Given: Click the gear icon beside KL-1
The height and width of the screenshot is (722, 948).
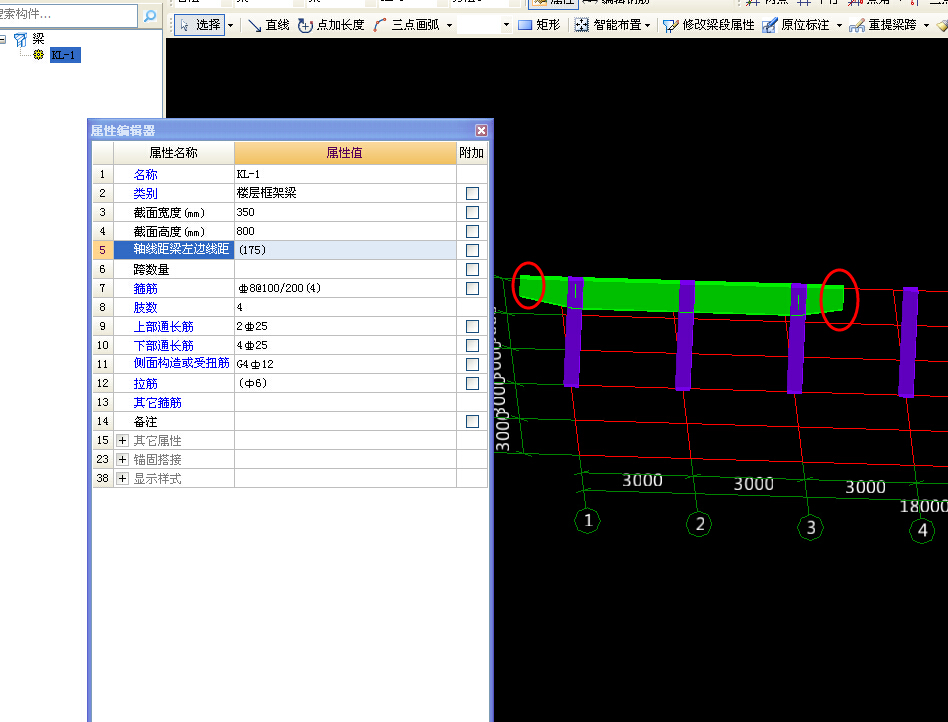Looking at the screenshot, I should (x=39, y=55).
